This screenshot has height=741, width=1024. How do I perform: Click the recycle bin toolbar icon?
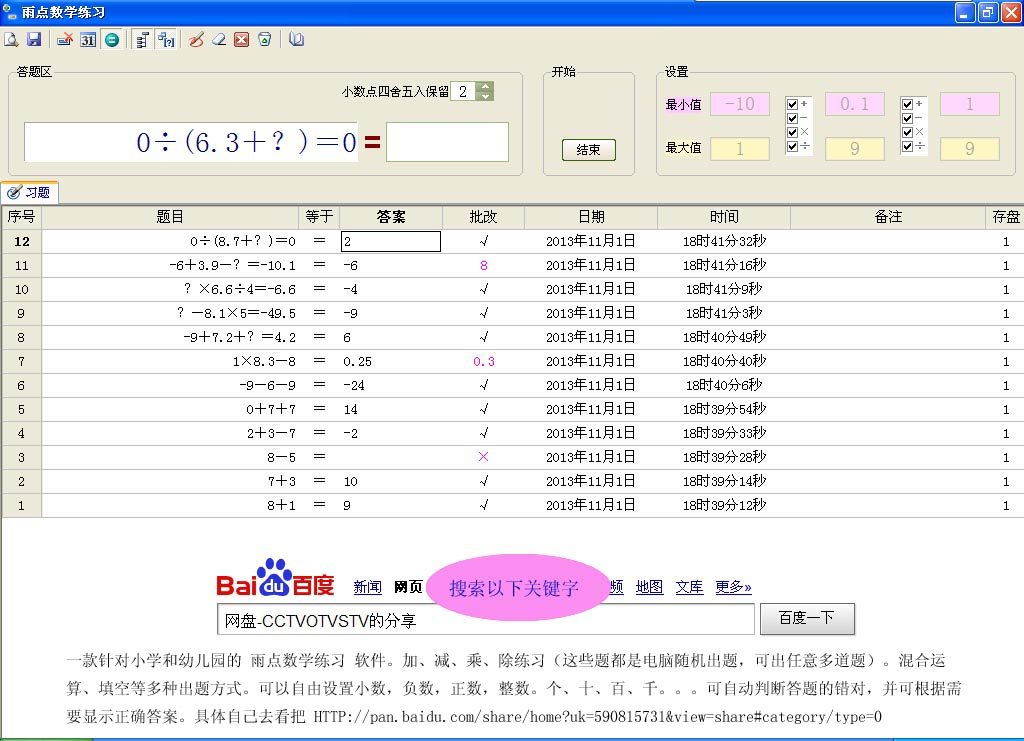coord(264,39)
